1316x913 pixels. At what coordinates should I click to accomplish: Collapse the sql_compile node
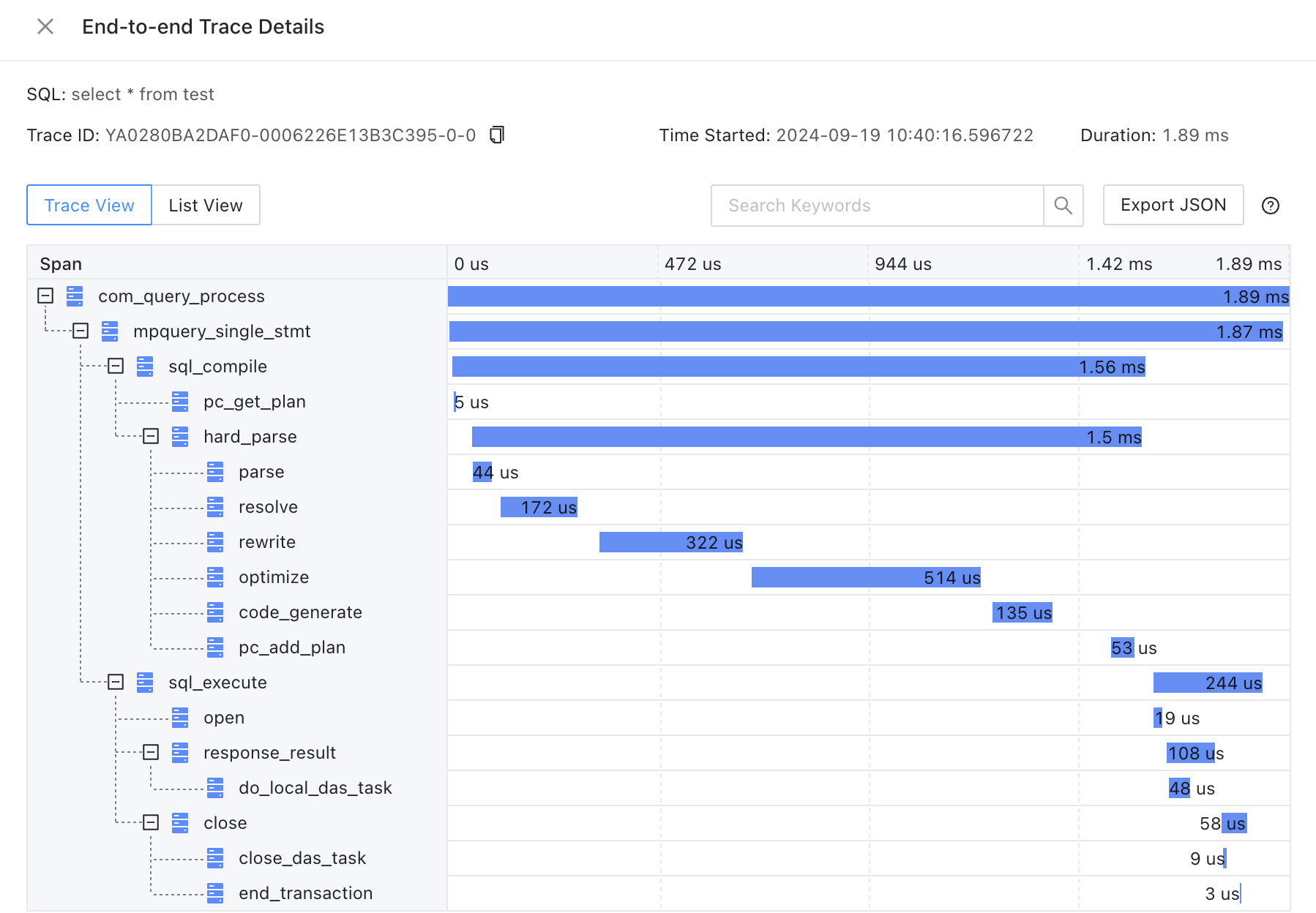pos(116,366)
